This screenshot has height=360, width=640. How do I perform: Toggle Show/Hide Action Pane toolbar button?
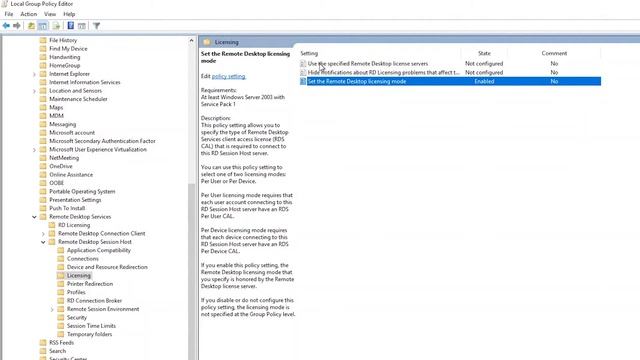pyautogui.click(x=82, y=26)
